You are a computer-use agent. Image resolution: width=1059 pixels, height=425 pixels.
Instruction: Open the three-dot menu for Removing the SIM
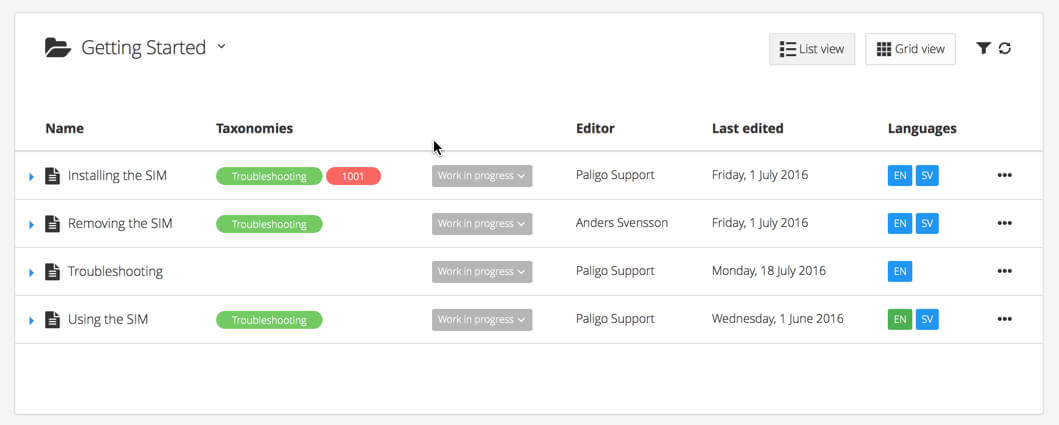click(1004, 224)
